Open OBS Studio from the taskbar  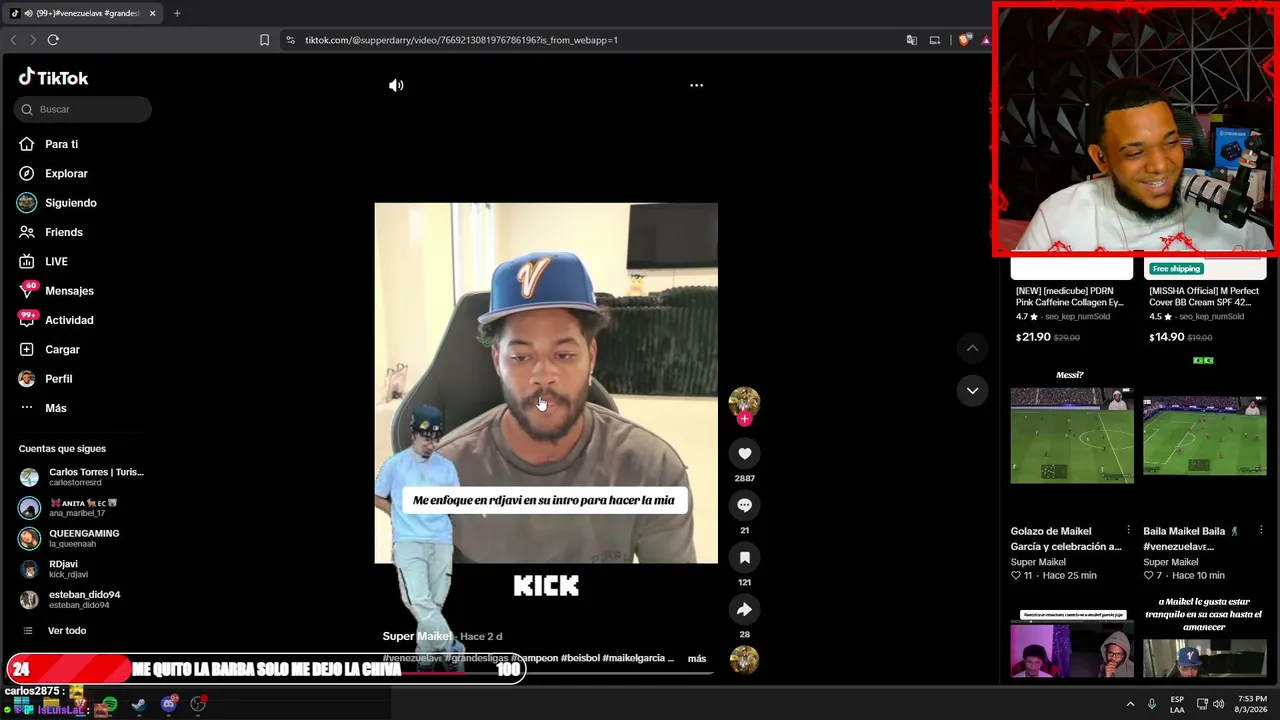[x=198, y=705]
